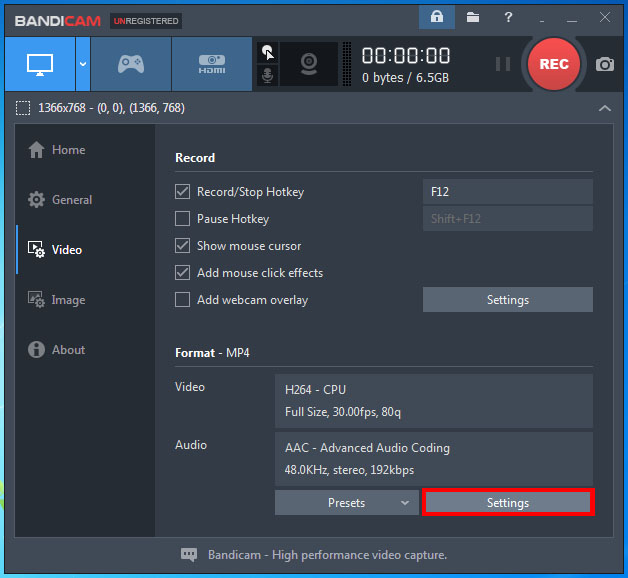Enable Pause Hotkey checkbox
This screenshot has height=578, width=628.
tap(182, 219)
